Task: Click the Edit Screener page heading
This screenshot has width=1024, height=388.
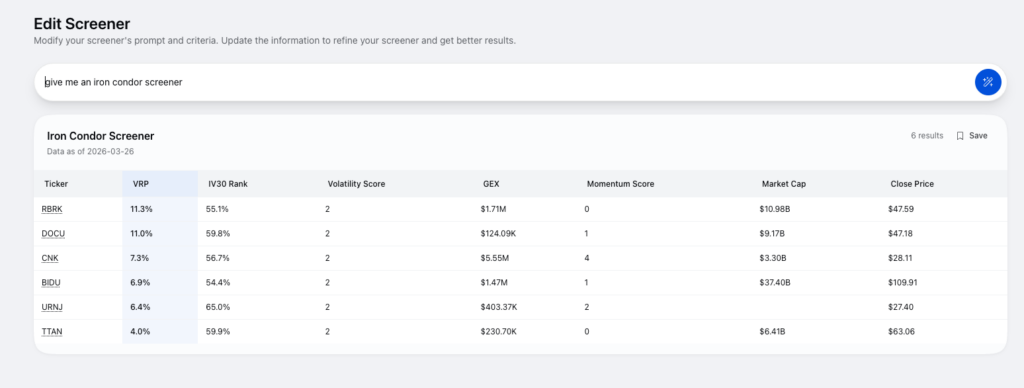Action: (x=82, y=24)
